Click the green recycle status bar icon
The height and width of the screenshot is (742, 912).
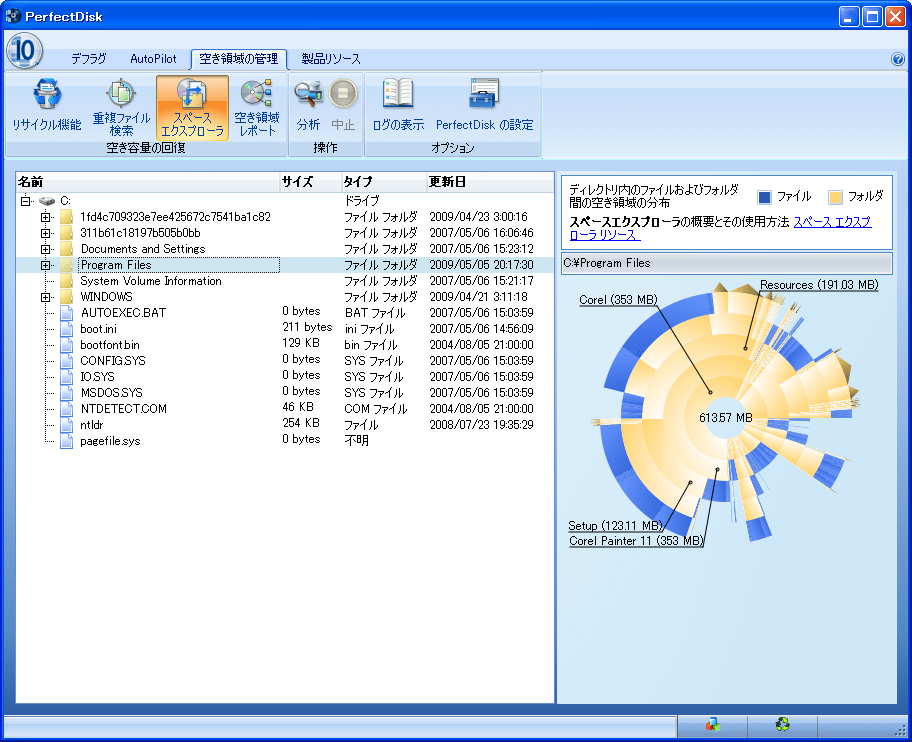(x=783, y=724)
